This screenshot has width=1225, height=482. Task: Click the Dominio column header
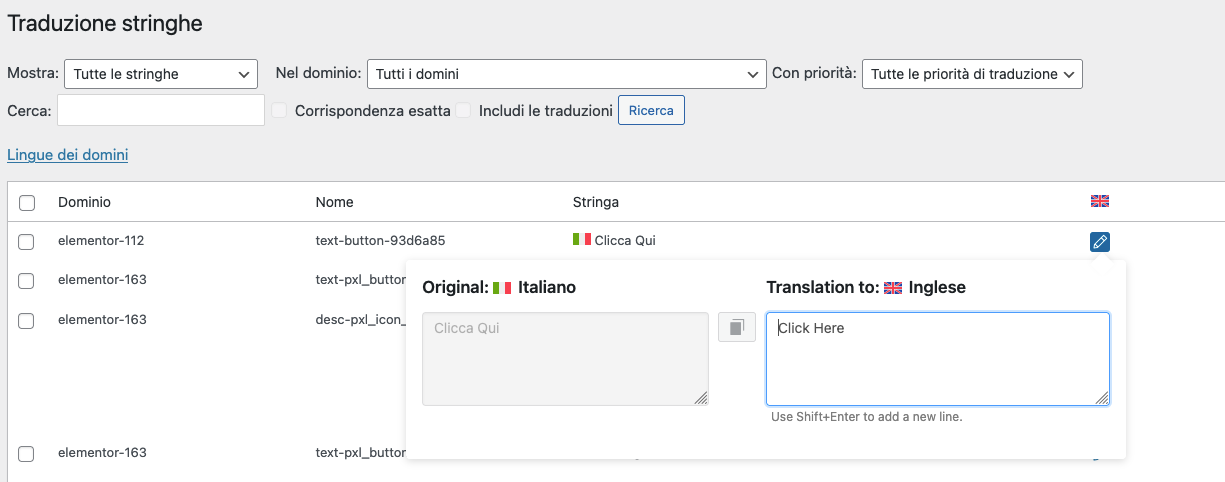84,202
